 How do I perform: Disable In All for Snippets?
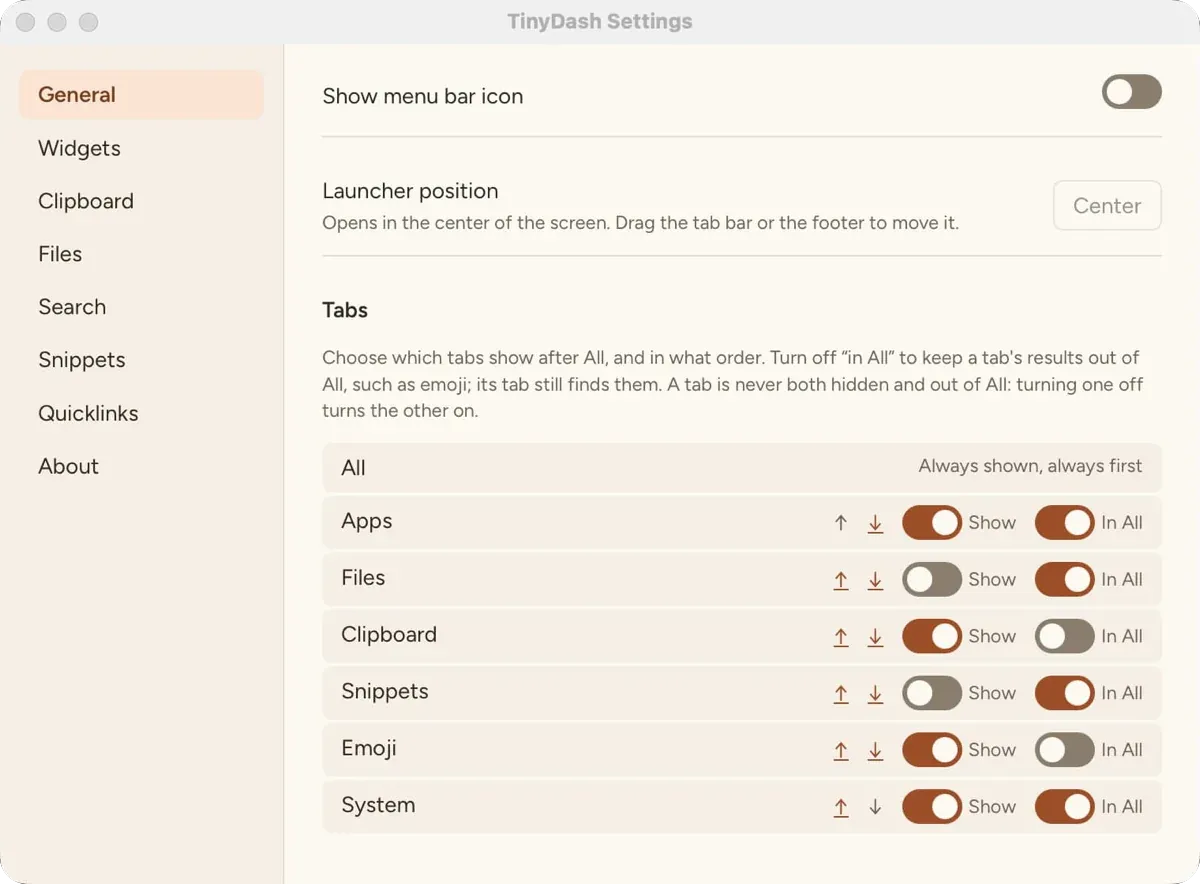pos(1064,693)
